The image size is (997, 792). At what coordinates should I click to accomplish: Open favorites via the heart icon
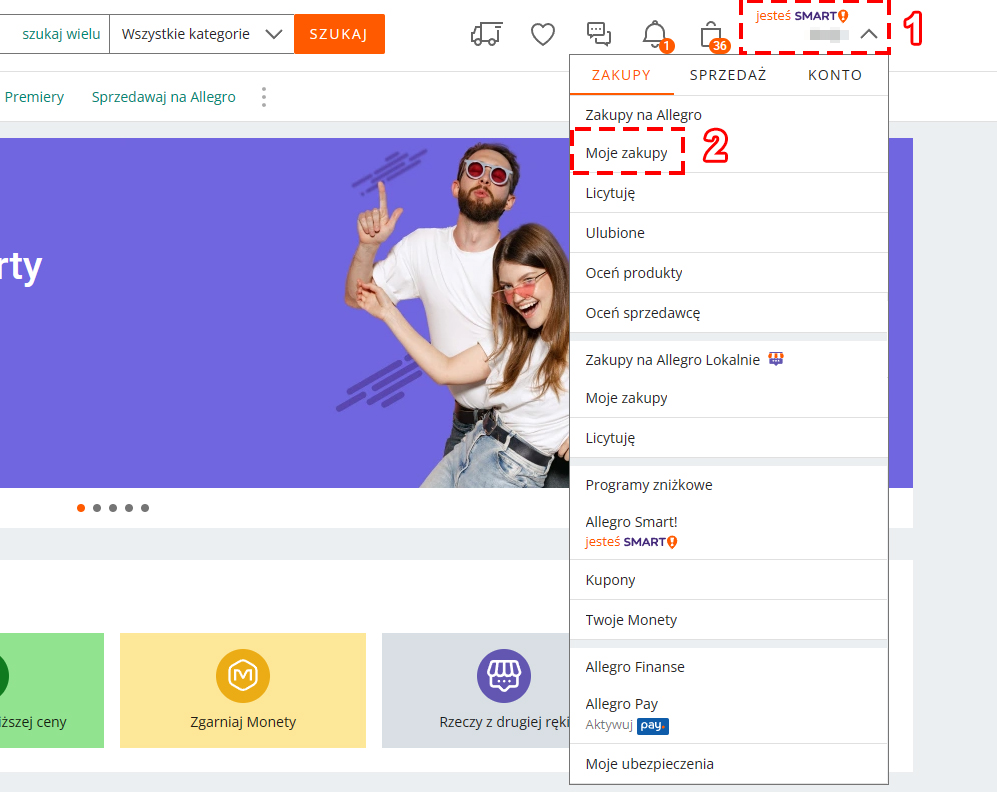543,34
